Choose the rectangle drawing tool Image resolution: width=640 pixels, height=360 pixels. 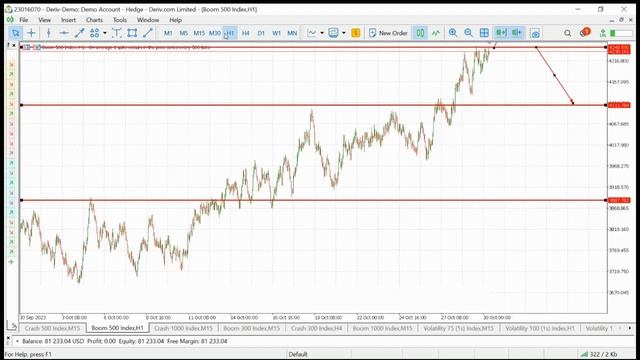click(132, 33)
